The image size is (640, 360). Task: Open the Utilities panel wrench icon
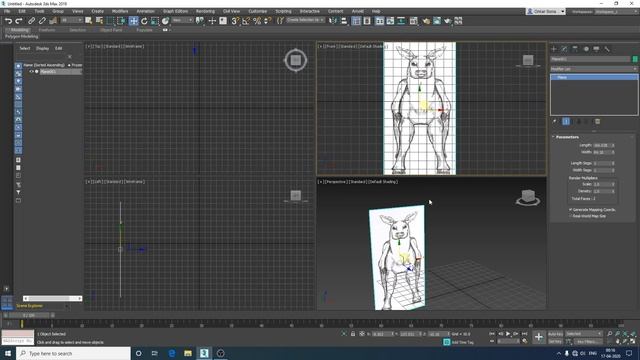click(607, 49)
